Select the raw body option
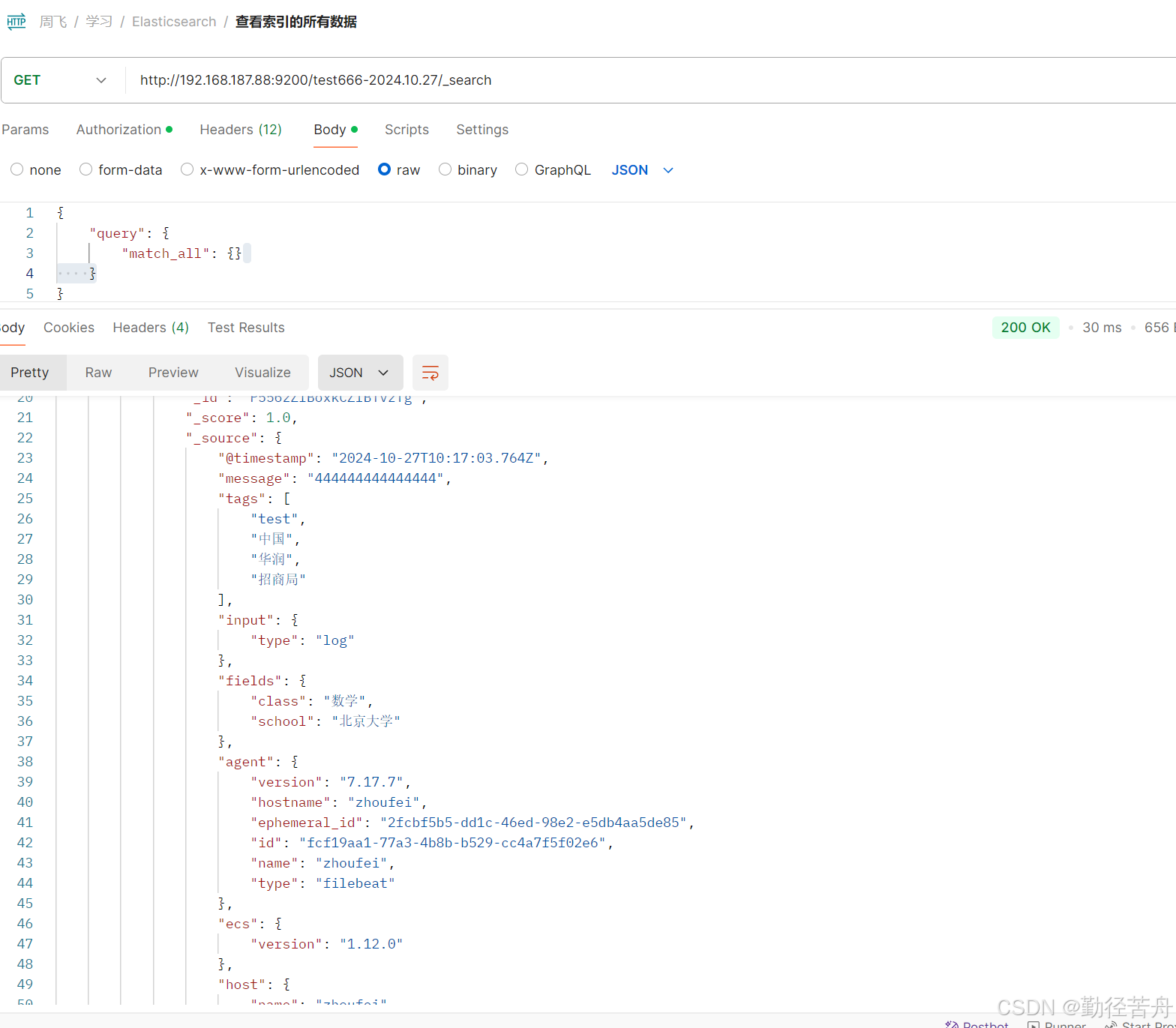Image resolution: width=1176 pixels, height=1028 pixels. [399, 170]
